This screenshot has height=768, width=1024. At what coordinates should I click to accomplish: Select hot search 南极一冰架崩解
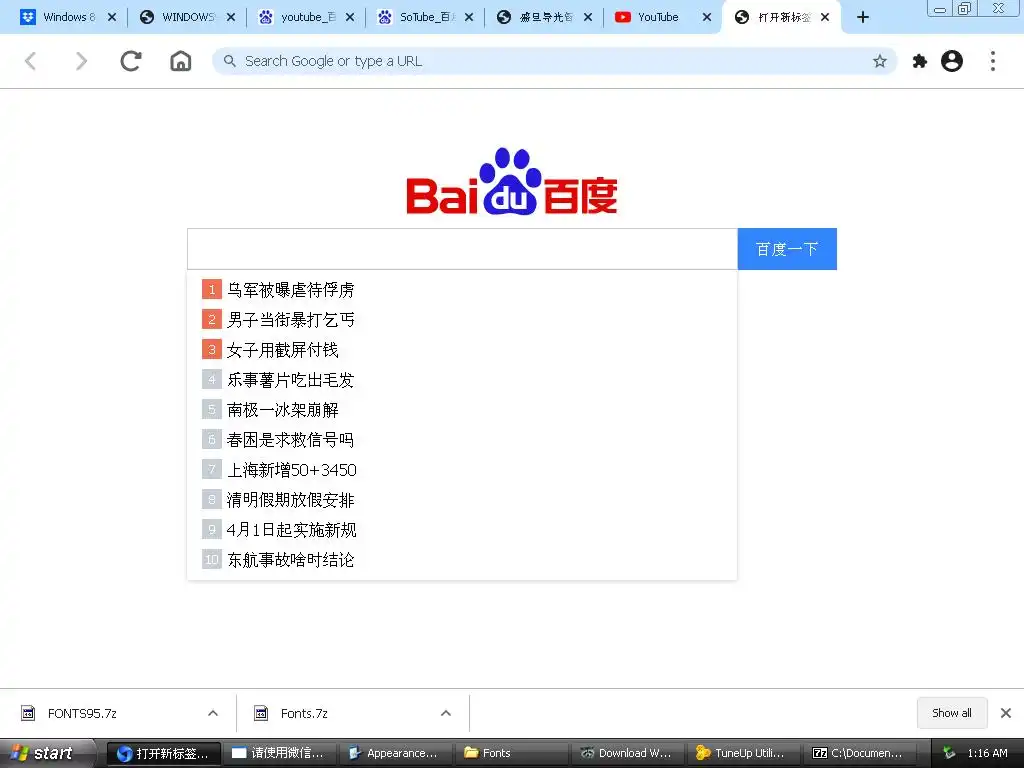pos(282,409)
